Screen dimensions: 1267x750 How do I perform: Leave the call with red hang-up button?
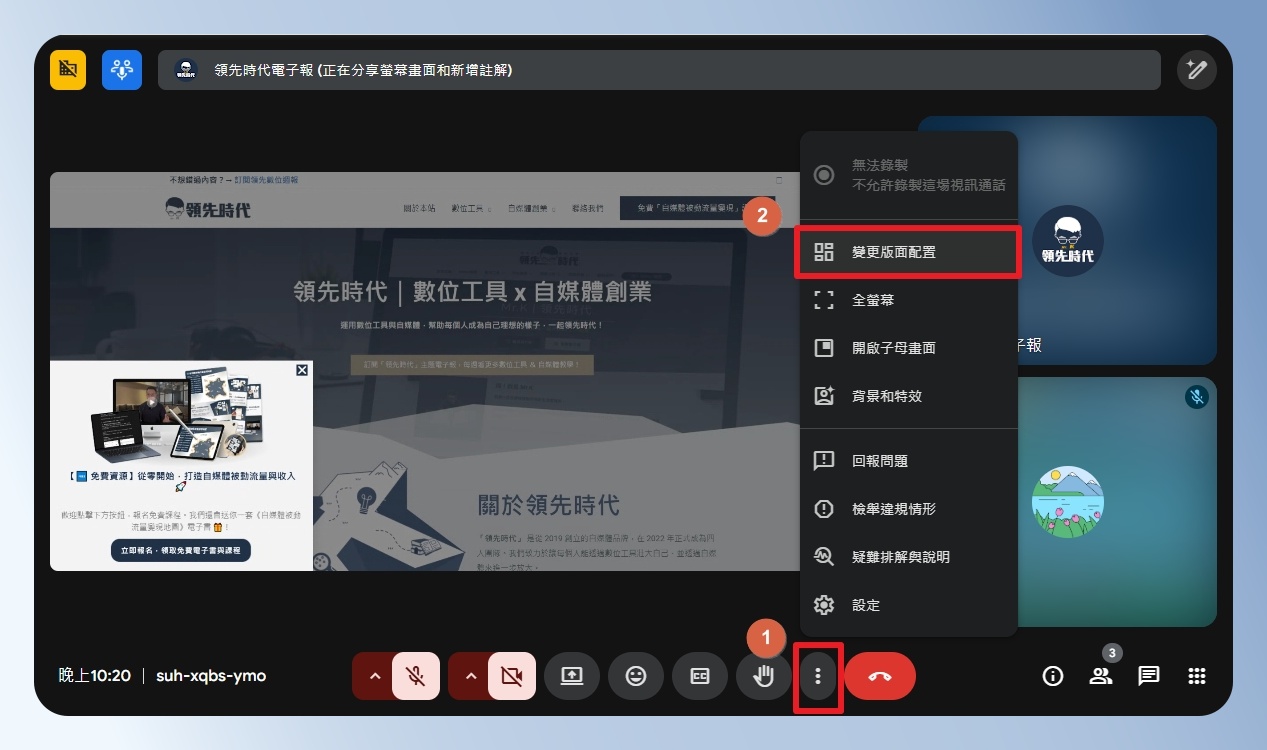[880, 676]
